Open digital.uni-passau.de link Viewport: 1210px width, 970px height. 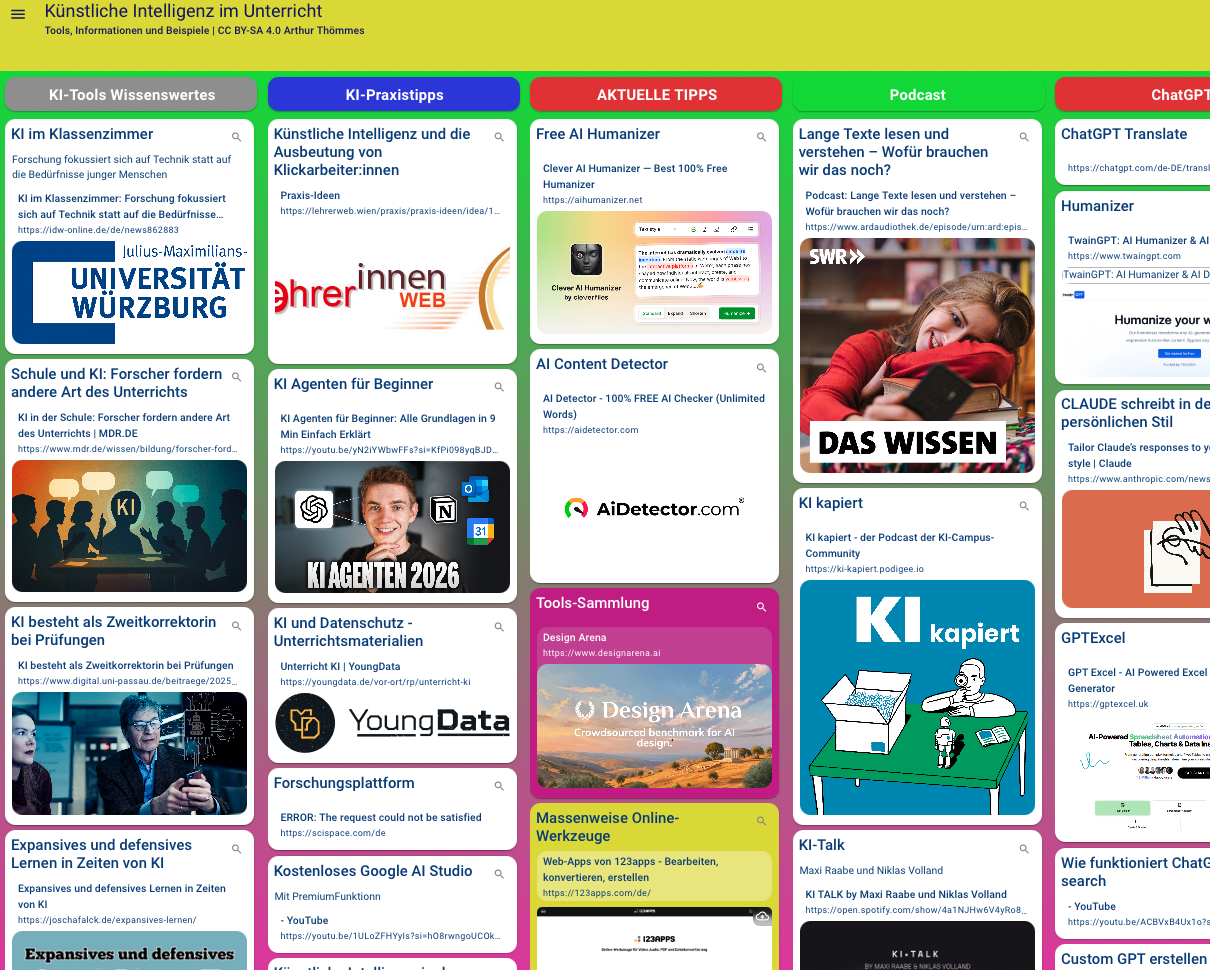pyautogui.click(x=128, y=681)
